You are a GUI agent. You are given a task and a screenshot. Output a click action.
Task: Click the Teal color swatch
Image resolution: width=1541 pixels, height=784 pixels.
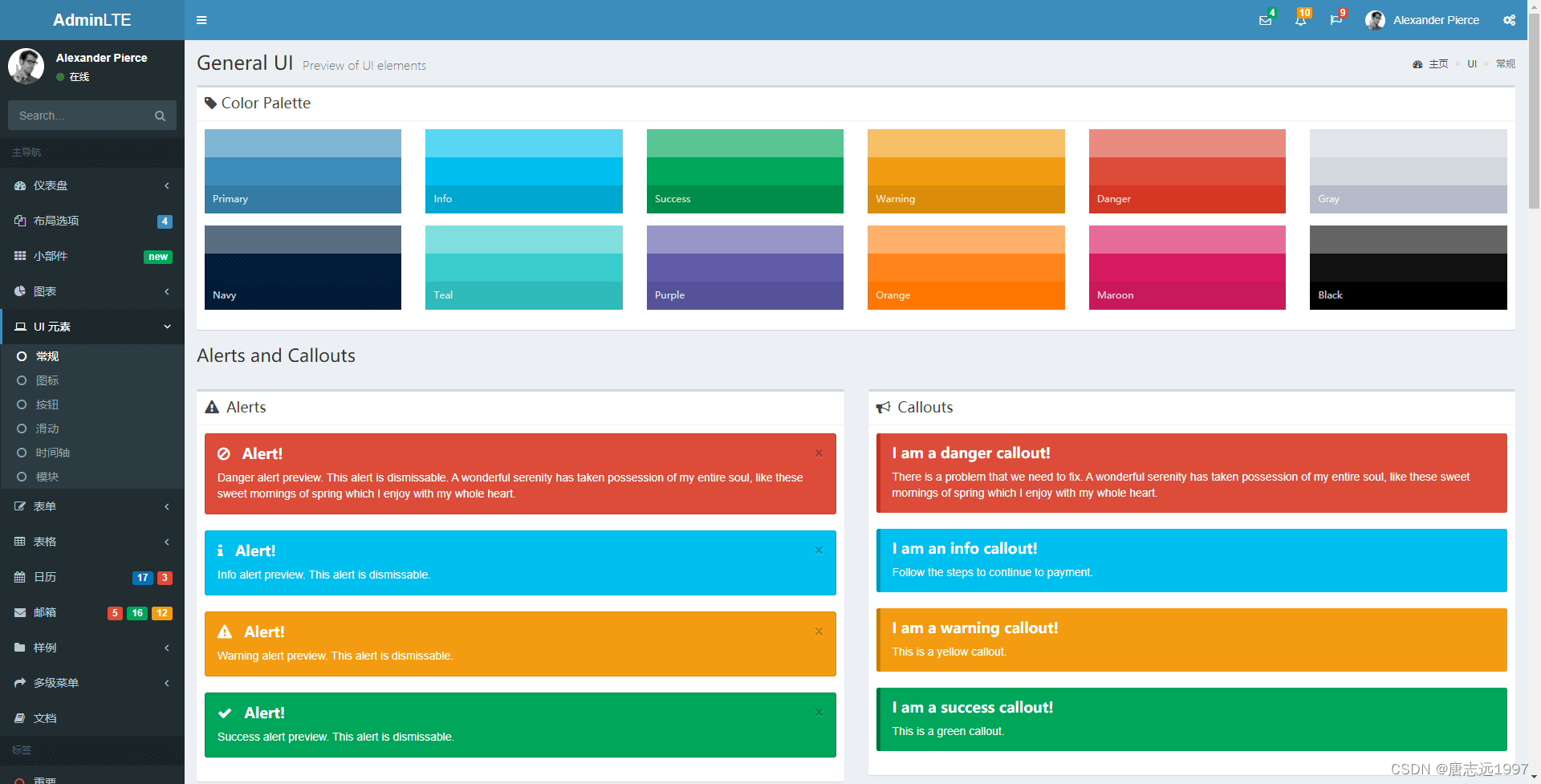[x=524, y=267]
